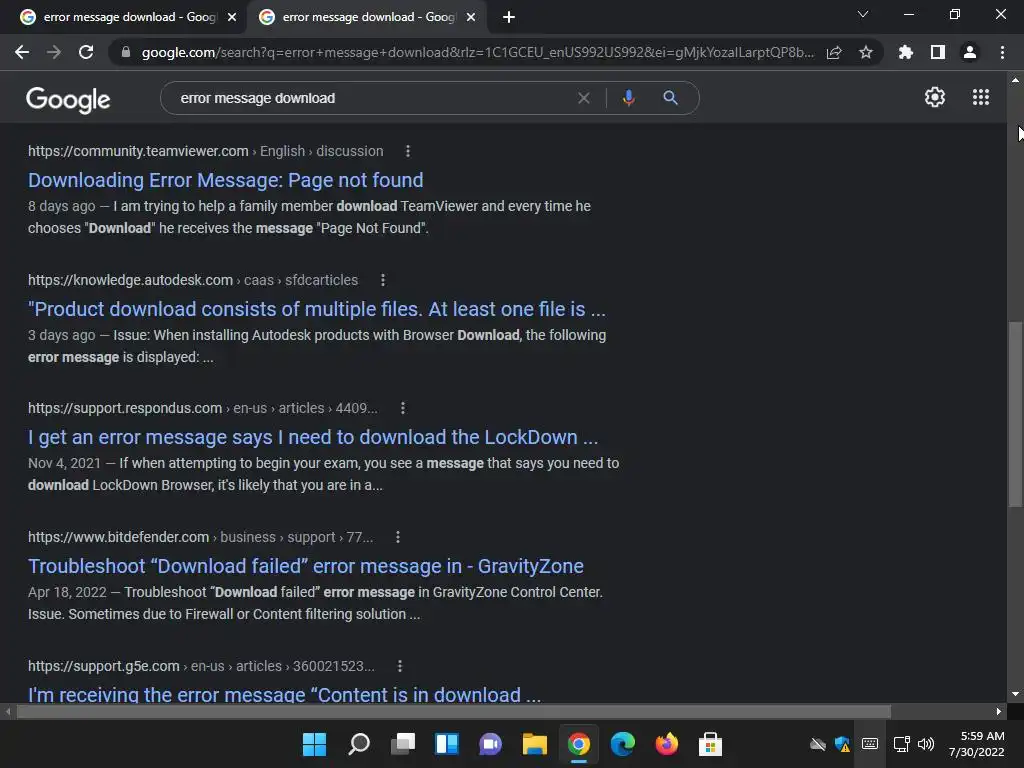Open options for the Respondus result
This screenshot has height=768, width=1024.
[x=402, y=408]
